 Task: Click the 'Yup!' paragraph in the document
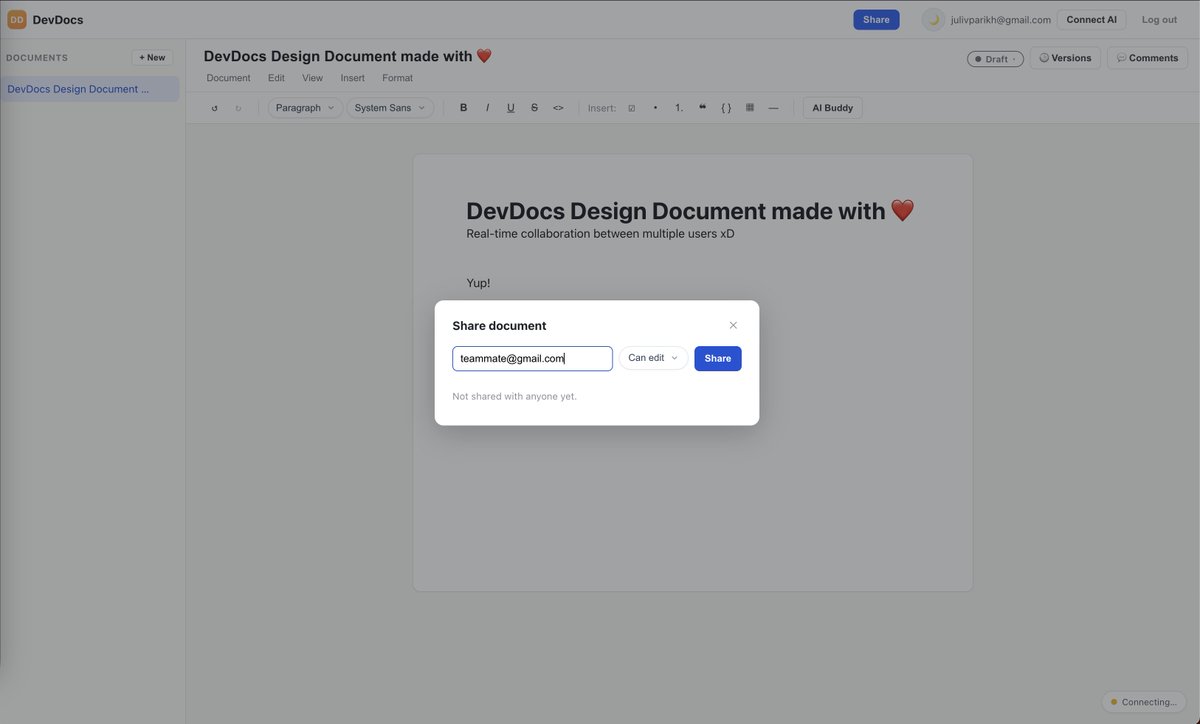point(478,283)
